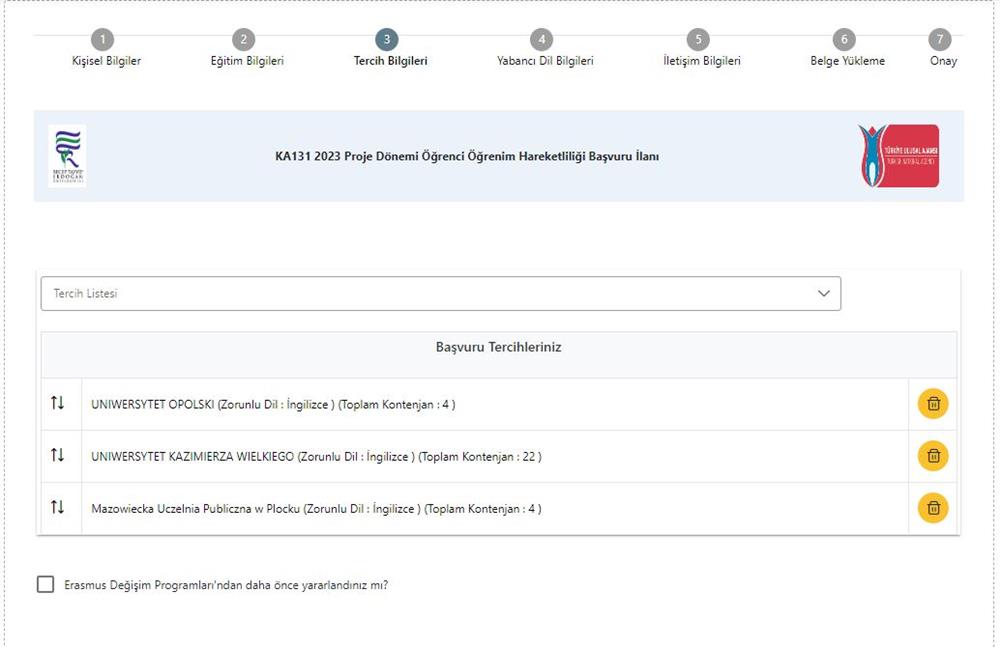Click reorder arrows for KAZIMIERZA WIELKIEGO row
The height and width of the screenshot is (647, 1000).
[57, 455]
